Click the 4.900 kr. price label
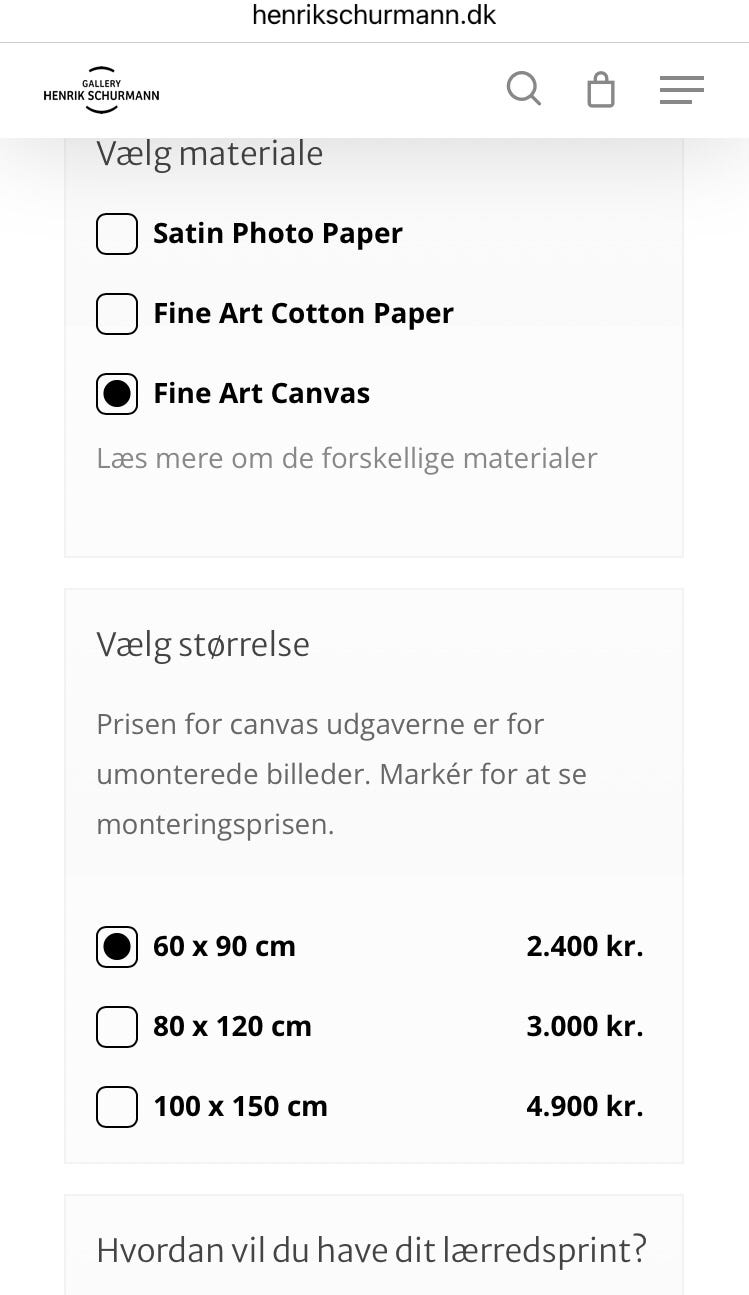This screenshot has width=749, height=1295. (585, 1106)
